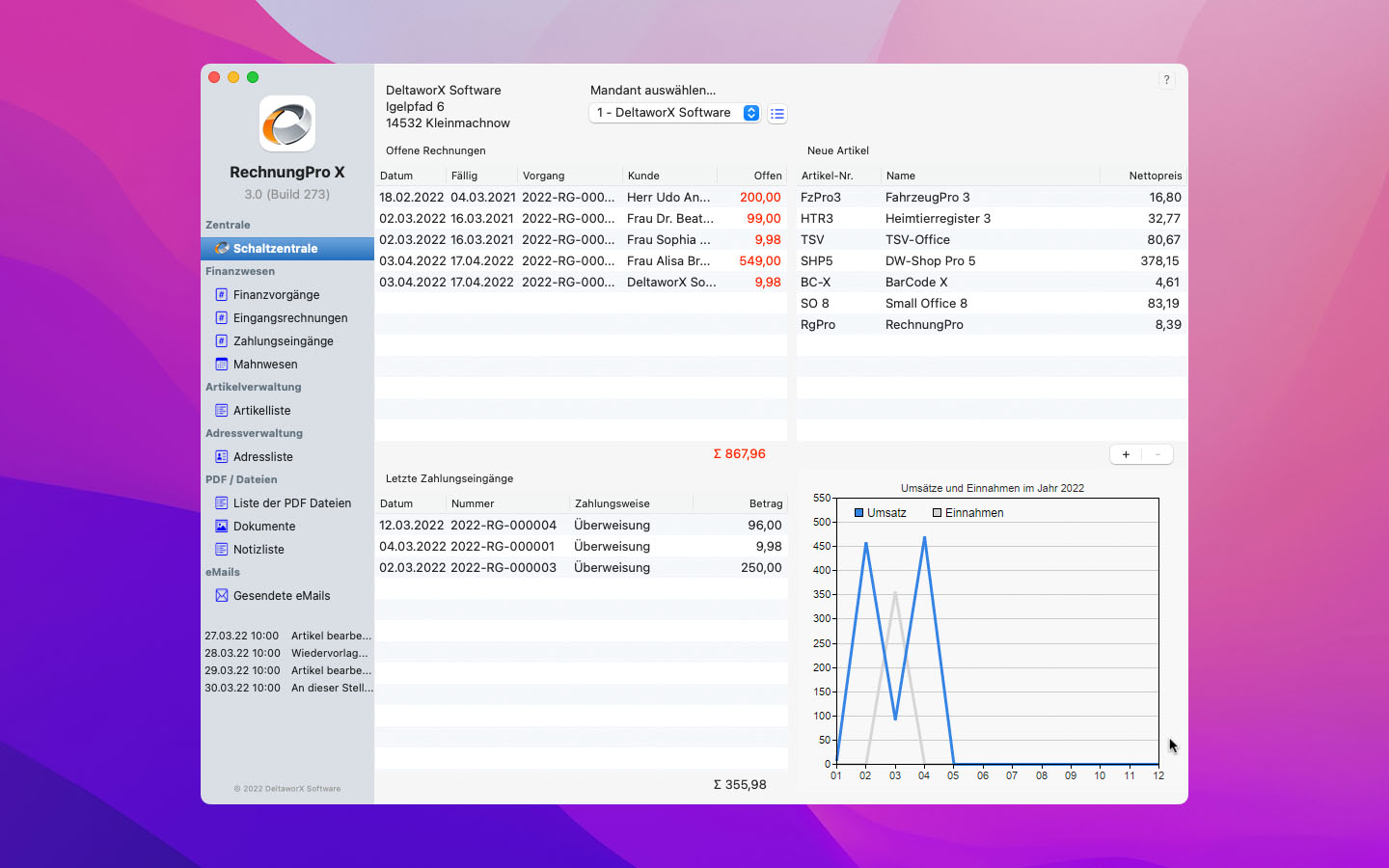Click the Mahnwesen calendar icon

point(221,365)
